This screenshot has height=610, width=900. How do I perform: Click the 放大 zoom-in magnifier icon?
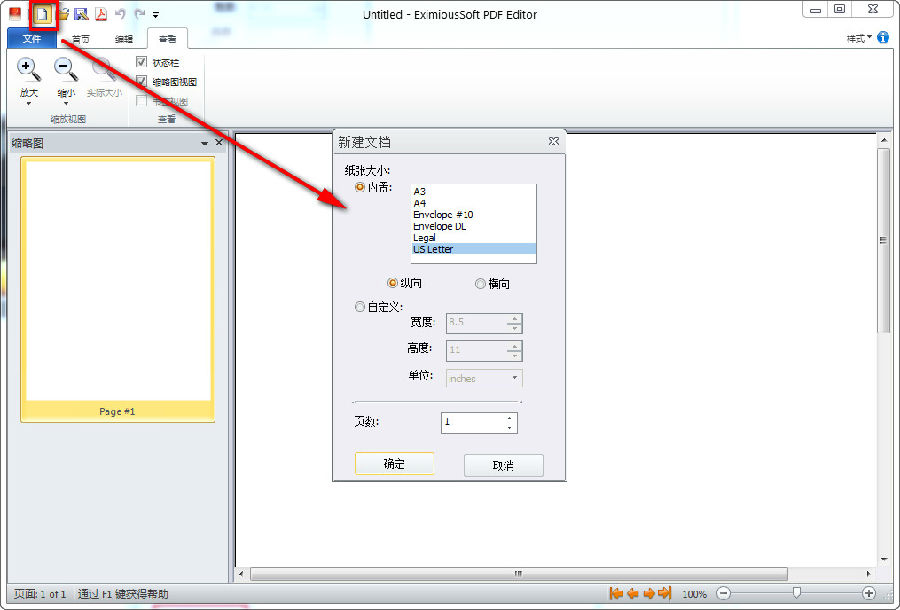coord(28,69)
